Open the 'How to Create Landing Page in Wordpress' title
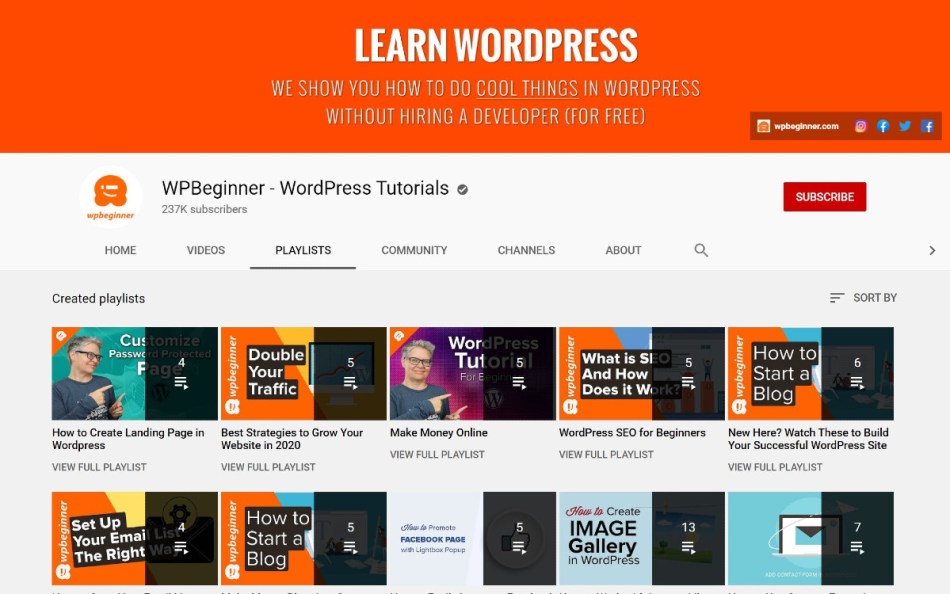The width and height of the screenshot is (950, 594). pos(128,439)
